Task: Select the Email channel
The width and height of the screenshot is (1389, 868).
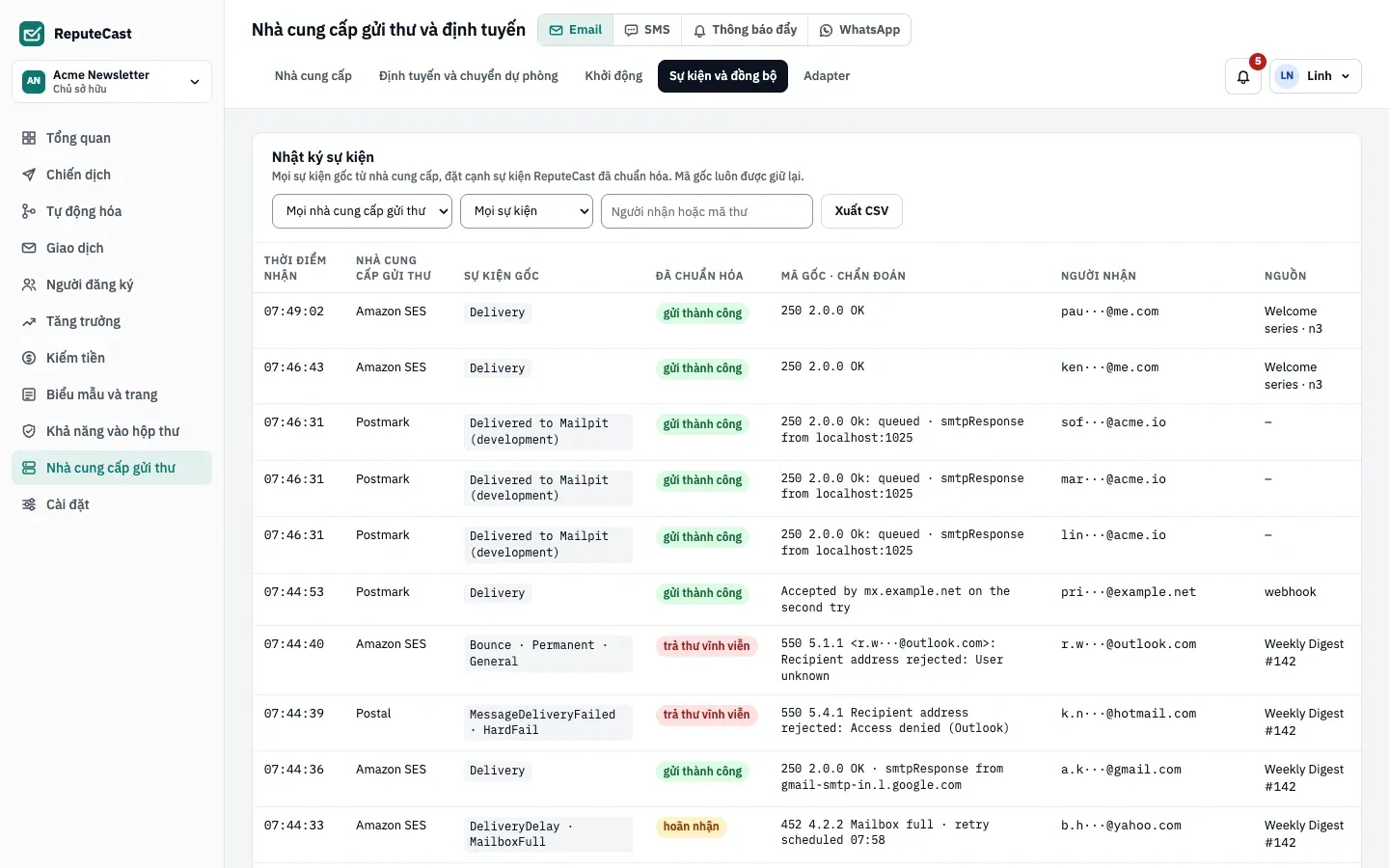Action: (576, 30)
